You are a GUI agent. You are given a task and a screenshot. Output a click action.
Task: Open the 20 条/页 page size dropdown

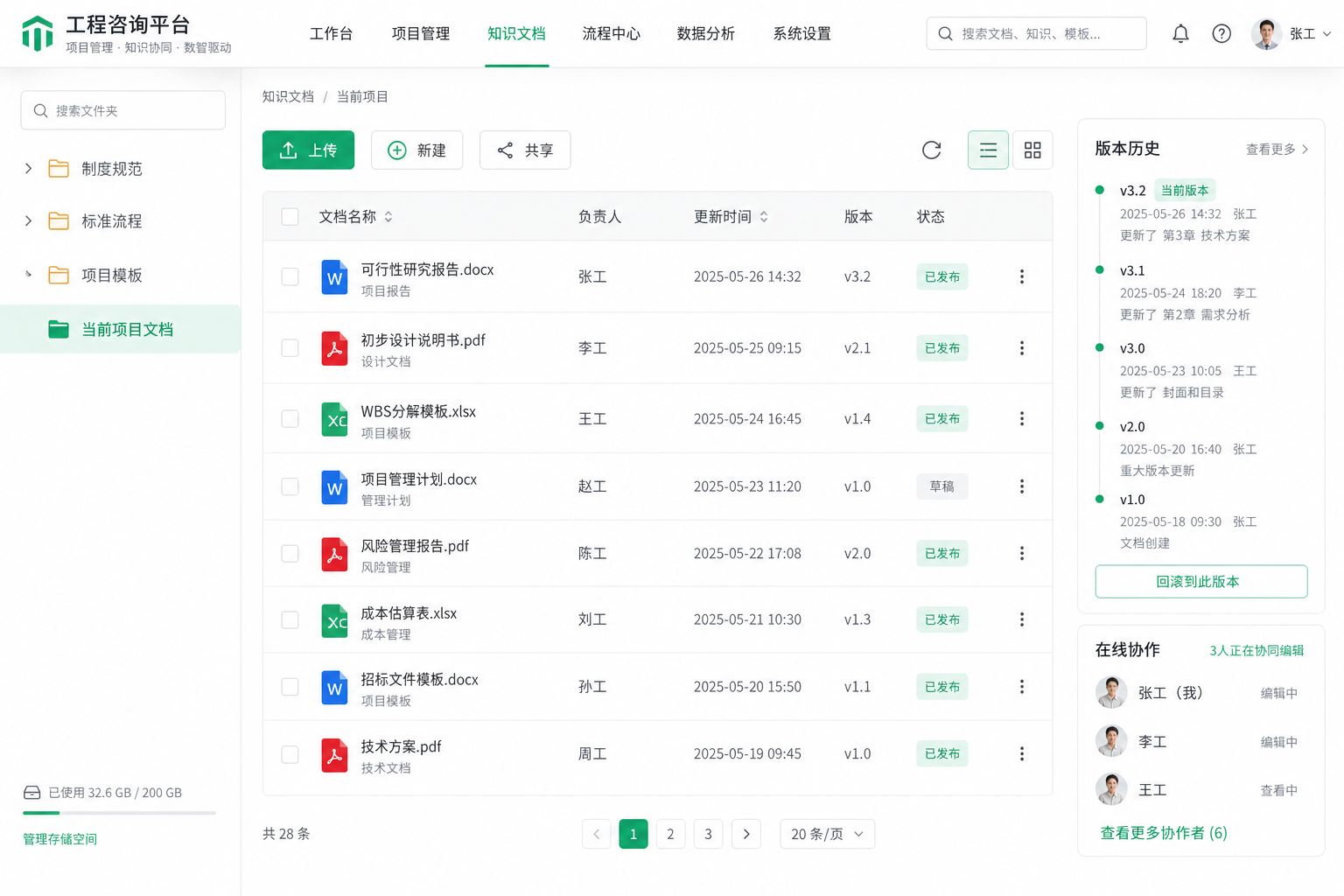click(x=827, y=834)
